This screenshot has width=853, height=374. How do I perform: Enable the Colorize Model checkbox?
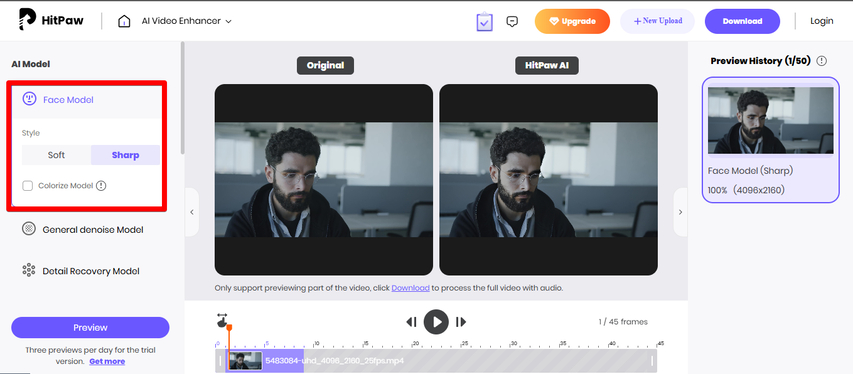(x=27, y=186)
